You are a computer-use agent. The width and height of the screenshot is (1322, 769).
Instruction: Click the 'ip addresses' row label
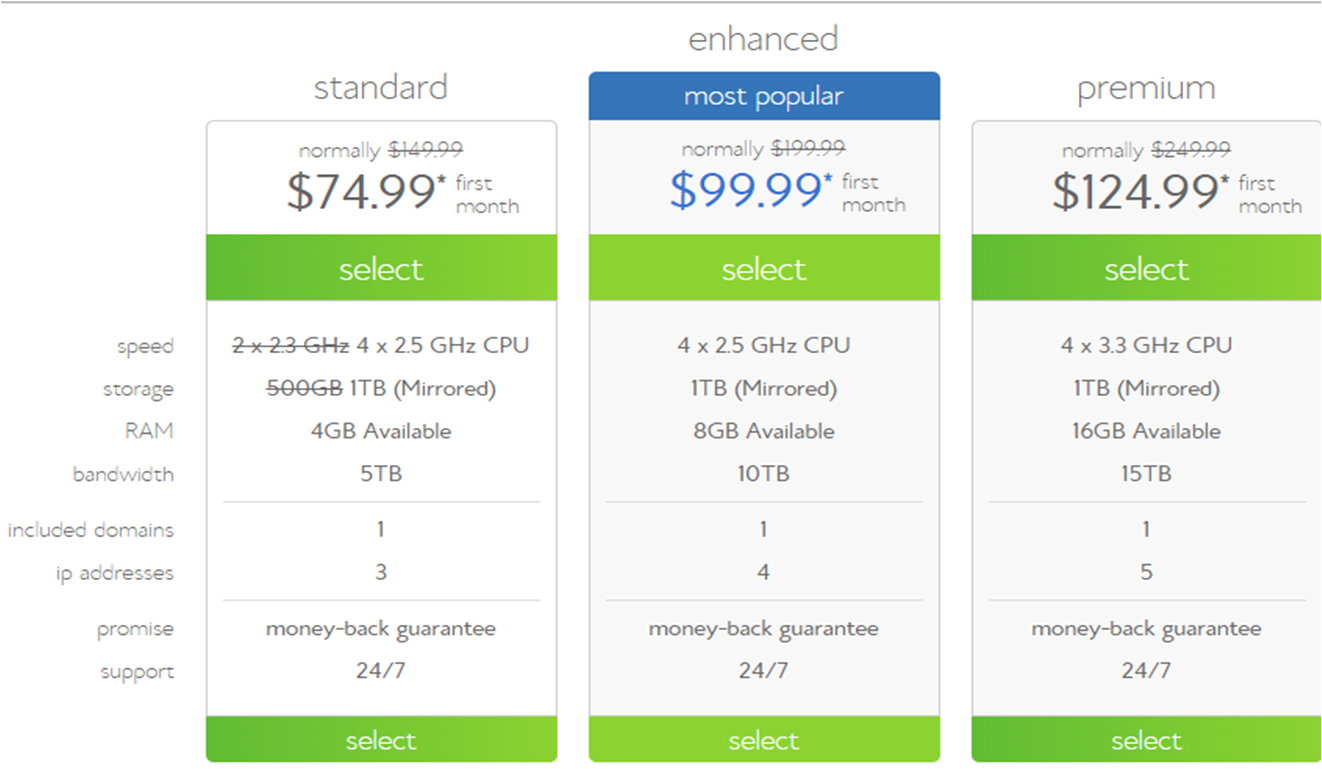pyautogui.click(x=114, y=573)
